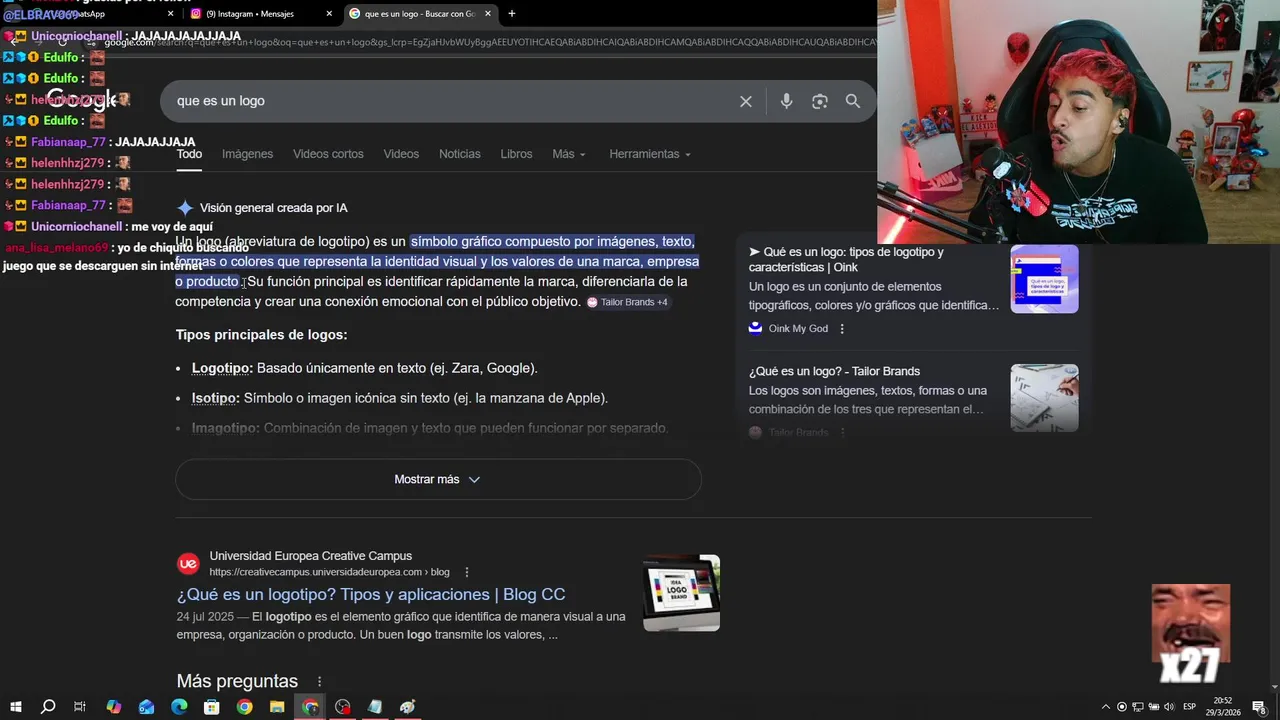Click the Visión general creada por IA sparkle icon
The width and height of the screenshot is (1280, 720).
pos(185,208)
